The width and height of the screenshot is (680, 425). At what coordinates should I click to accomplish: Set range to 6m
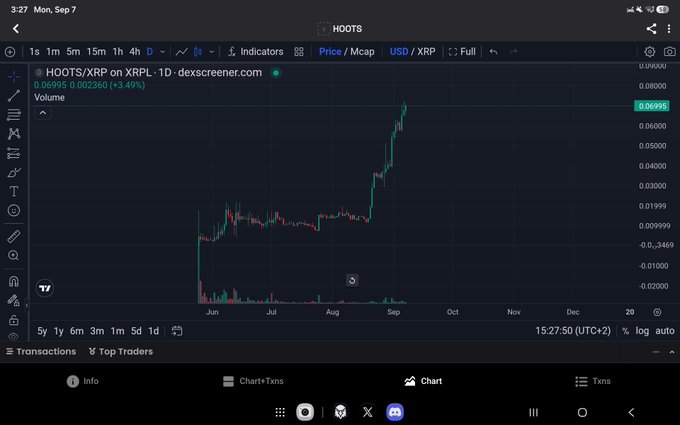77,331
